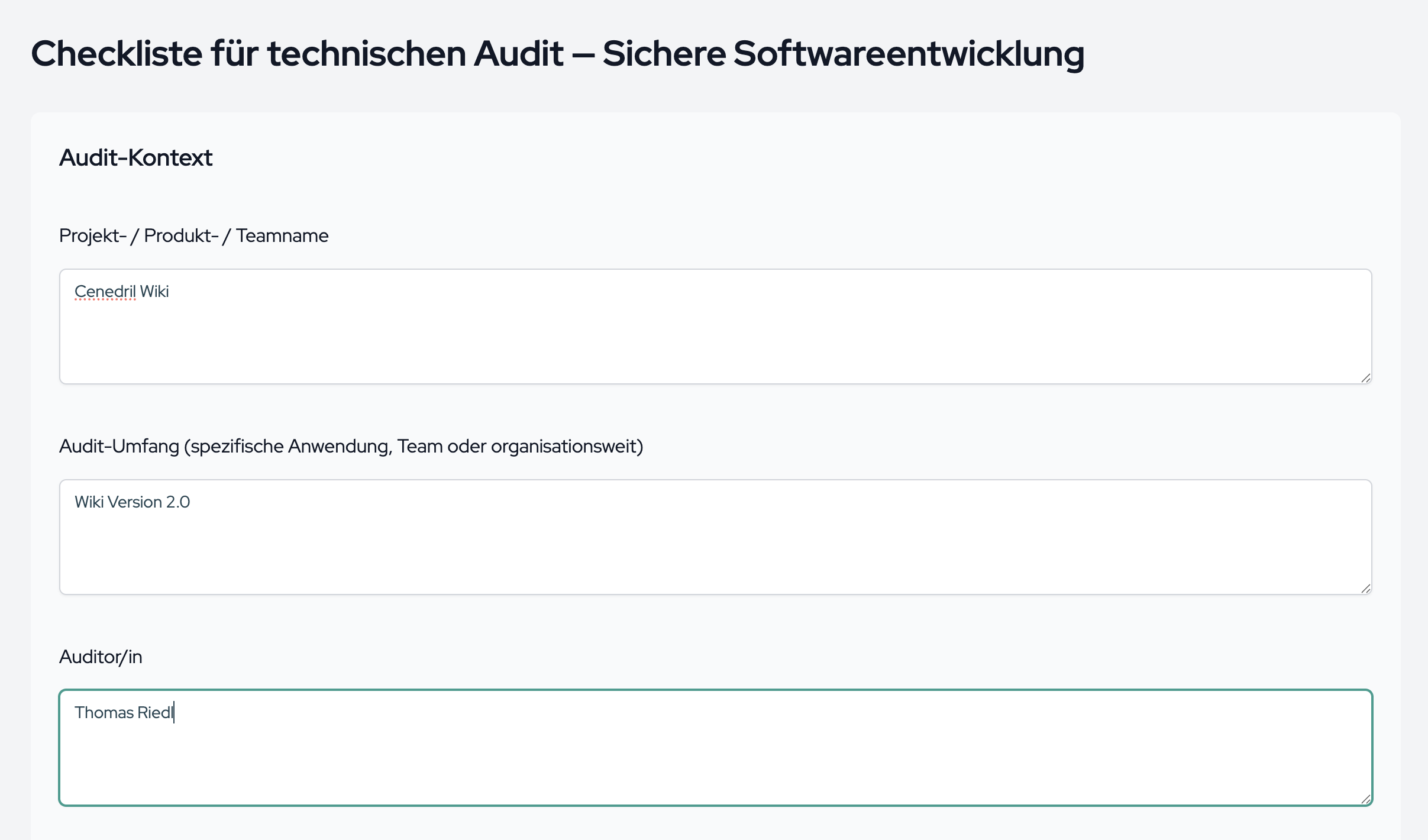Grab the resize handle of the Cenedril Wiki text area
This screenshot has width=1428, height=840.
point(1365,378)
